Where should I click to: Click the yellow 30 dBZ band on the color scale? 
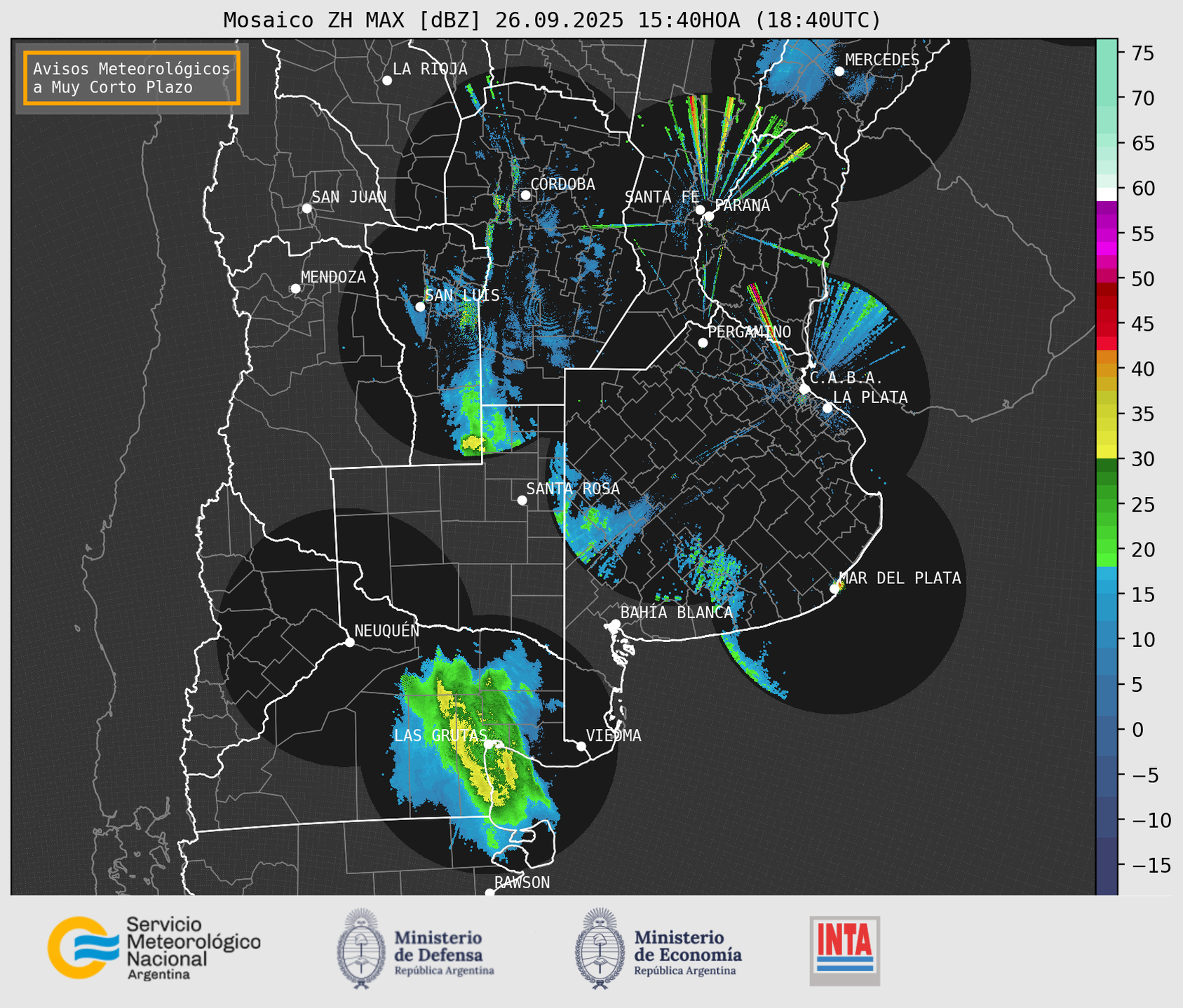click(1107, 452)
